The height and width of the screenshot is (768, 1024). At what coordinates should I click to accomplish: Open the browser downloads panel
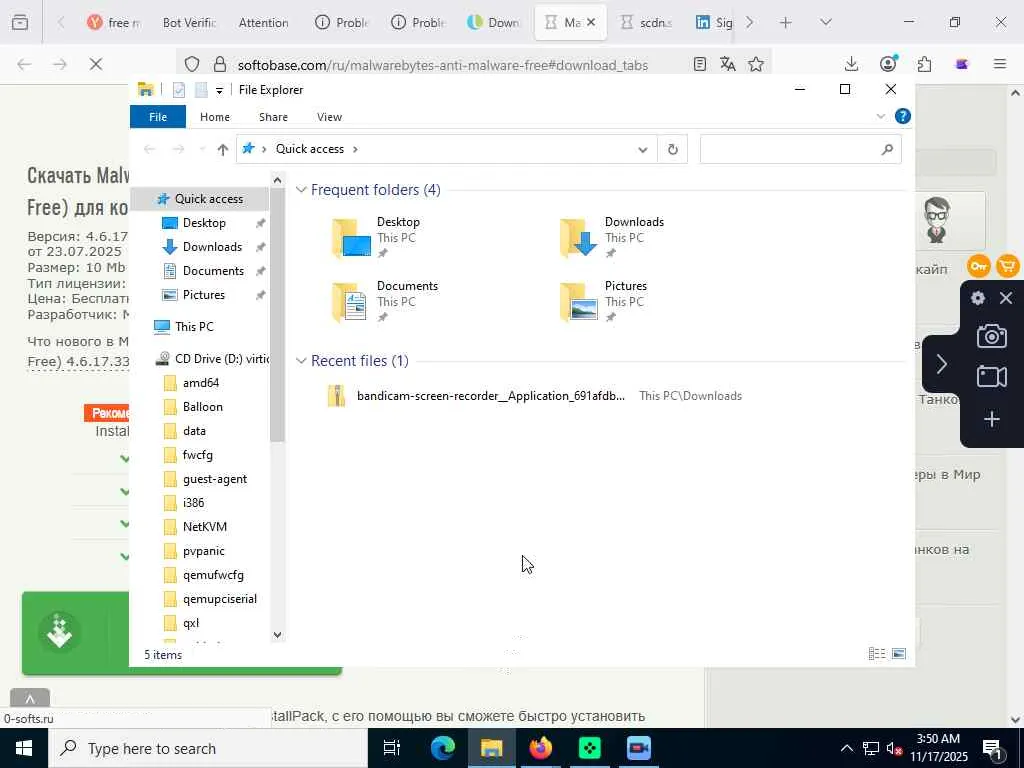pyautogui.click(x=851, y=64)
